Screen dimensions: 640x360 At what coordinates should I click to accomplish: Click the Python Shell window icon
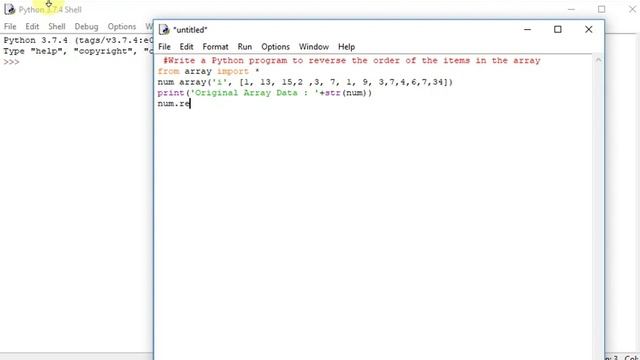(9, 9)
